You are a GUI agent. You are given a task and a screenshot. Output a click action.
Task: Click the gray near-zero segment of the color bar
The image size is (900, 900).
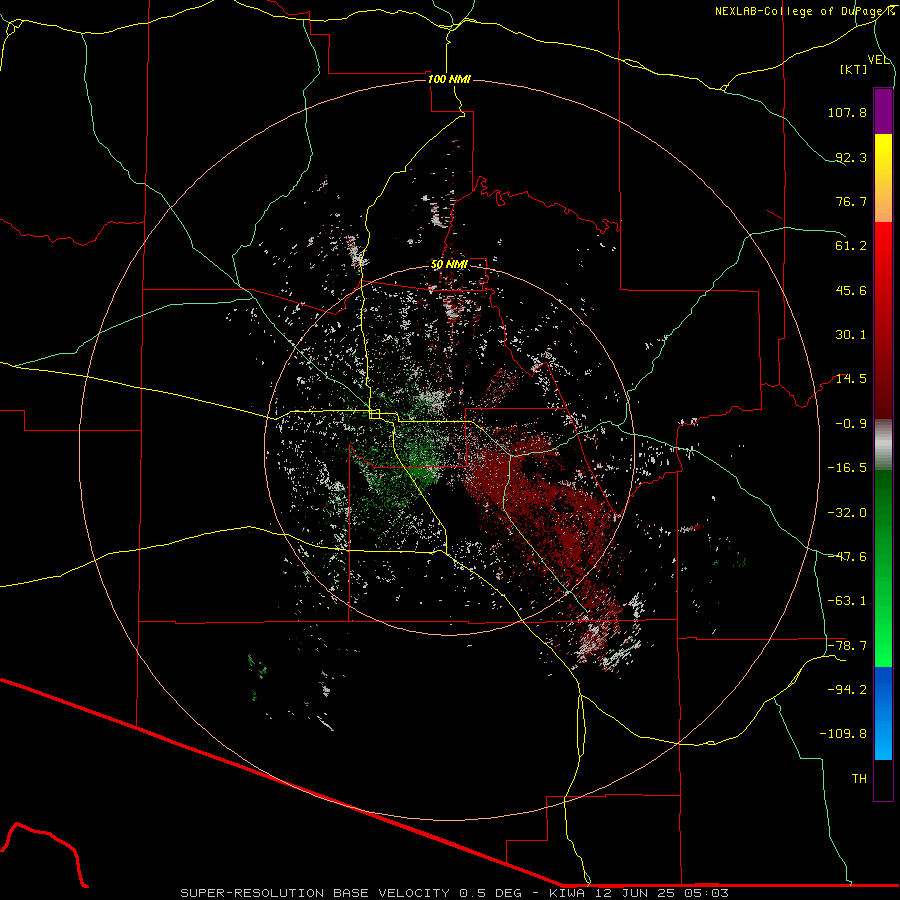pos(883,445)
